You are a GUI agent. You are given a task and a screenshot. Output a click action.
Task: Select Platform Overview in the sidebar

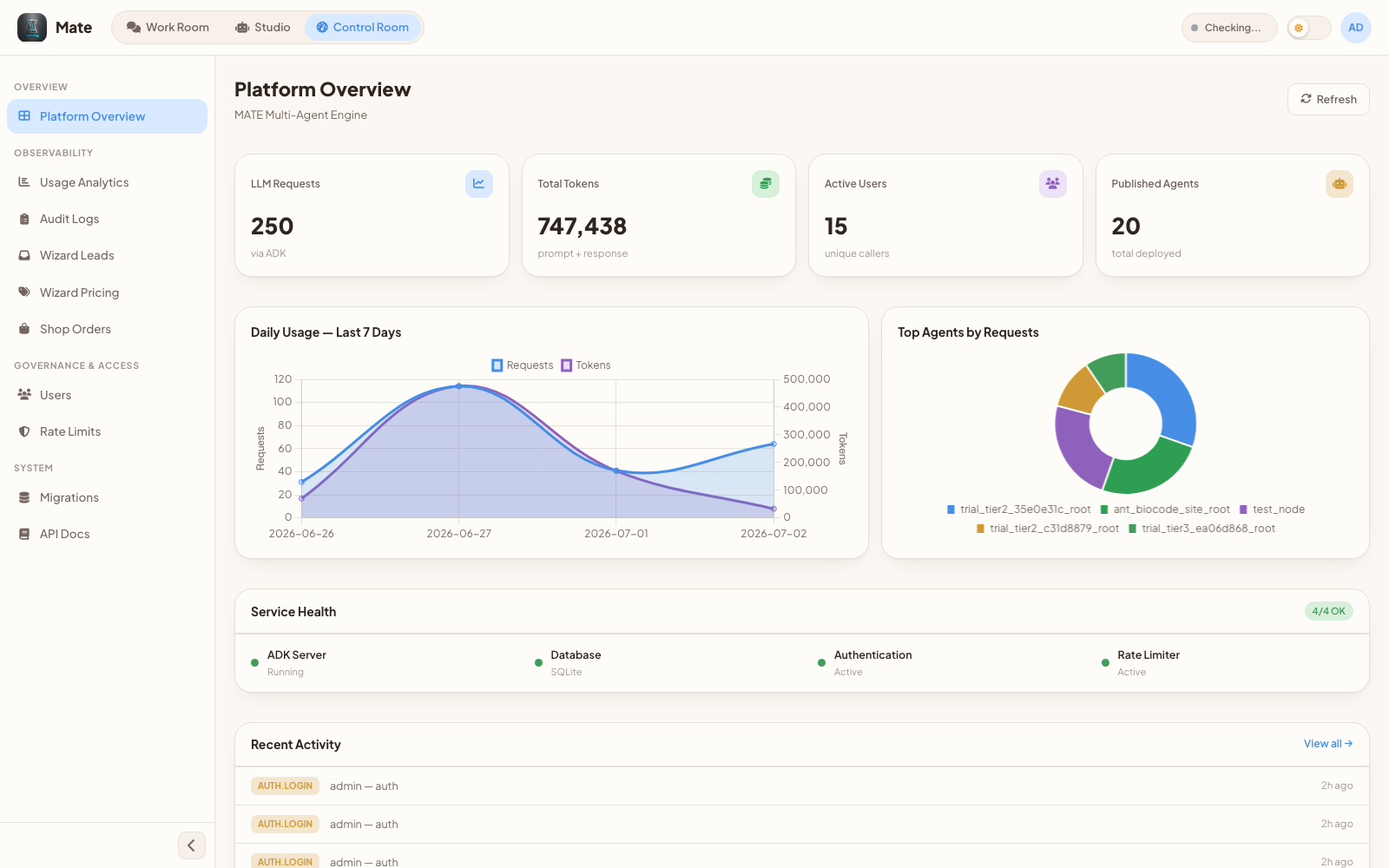(x=107, y=116)
